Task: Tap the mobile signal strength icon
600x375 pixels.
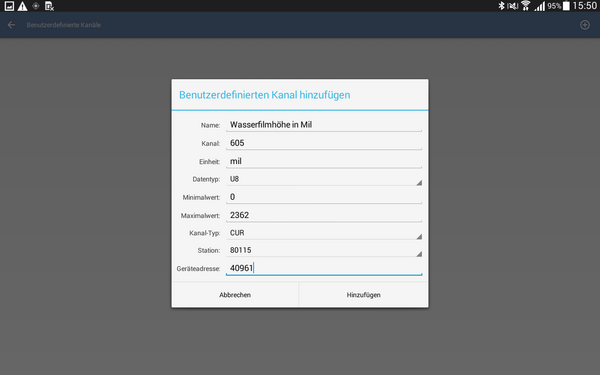Action: coord(540,6)
